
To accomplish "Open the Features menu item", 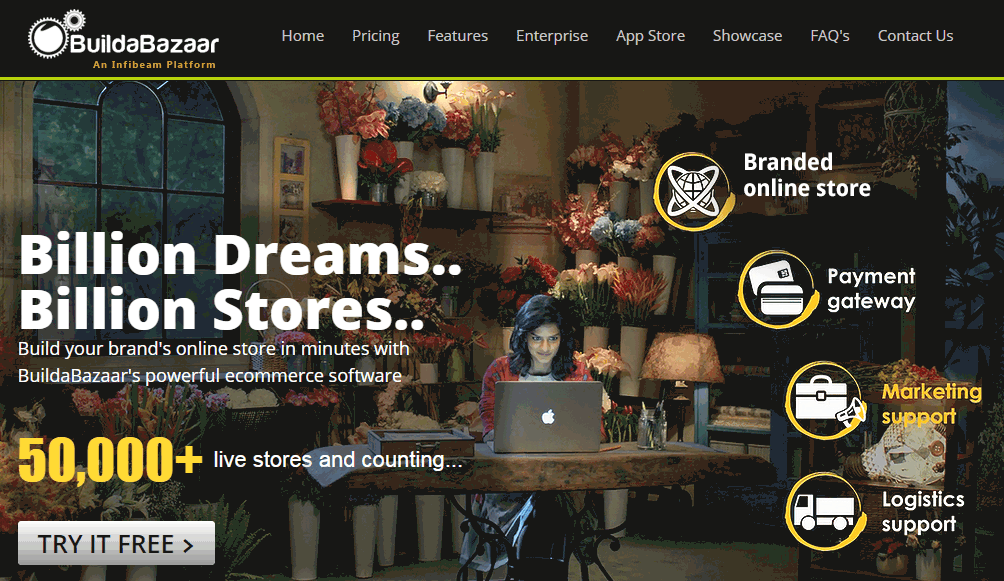I will coord(458,36).
